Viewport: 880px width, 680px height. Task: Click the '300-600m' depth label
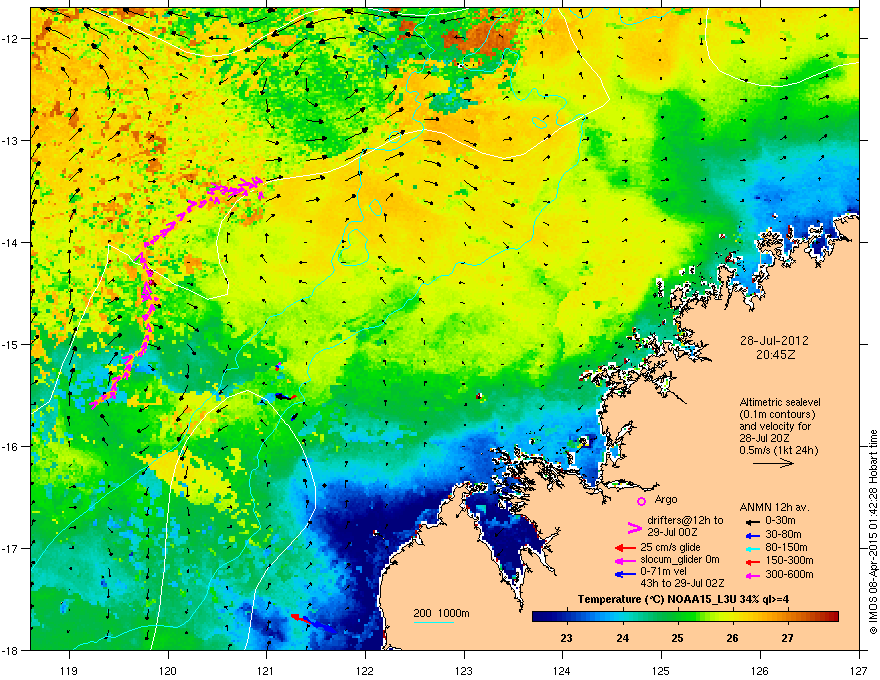tap(789, 575)
